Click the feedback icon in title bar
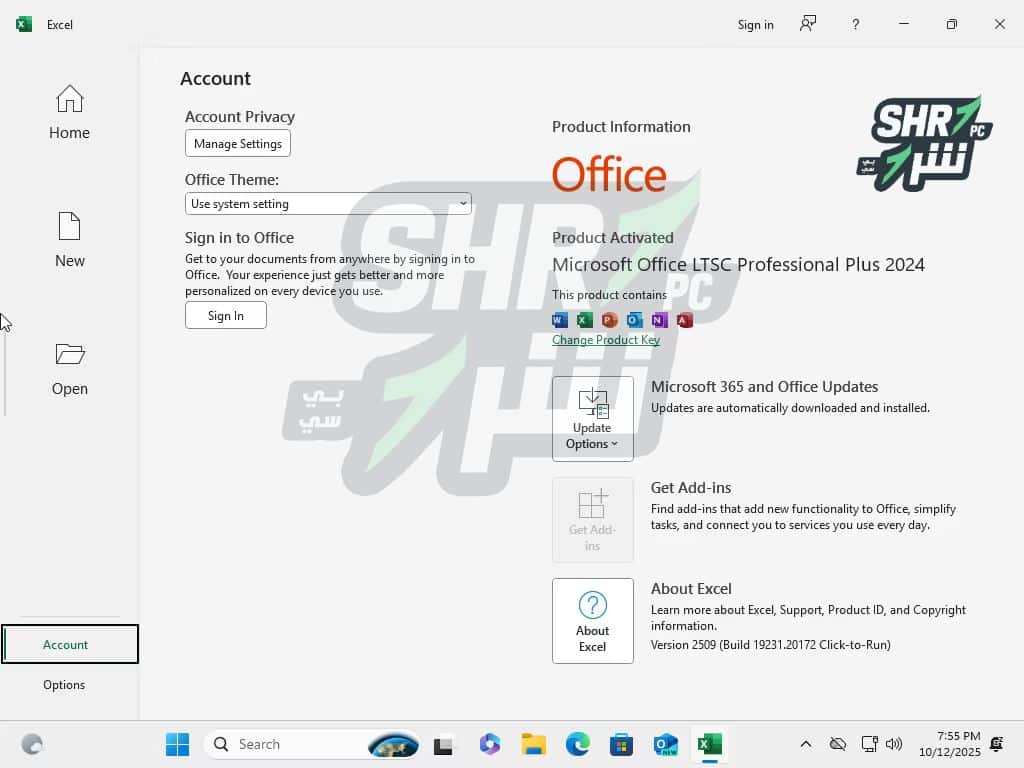Screen dimensions: 1024x768 808,24
